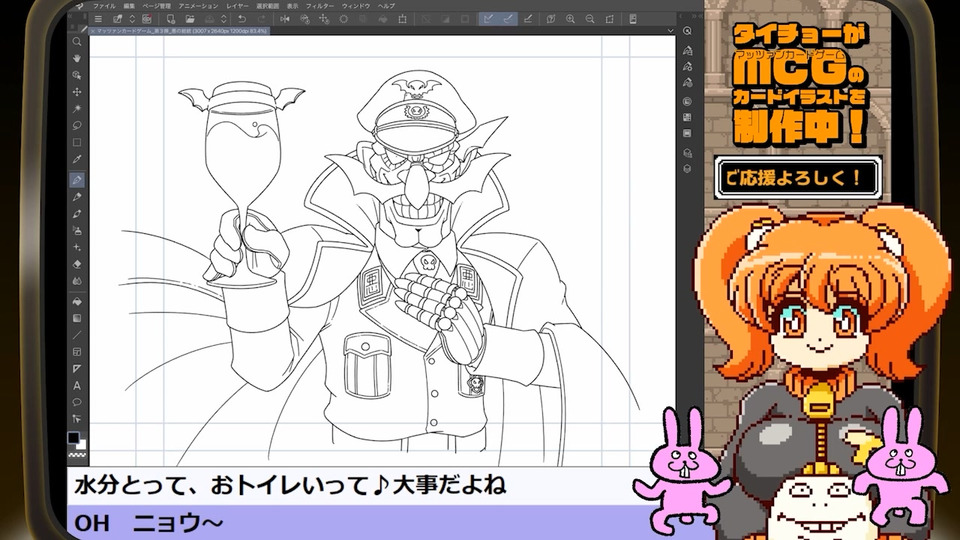Select the Zoom magnifier tool
The width and height of the screenshot is (960, 540).
[x=77, y=42]
